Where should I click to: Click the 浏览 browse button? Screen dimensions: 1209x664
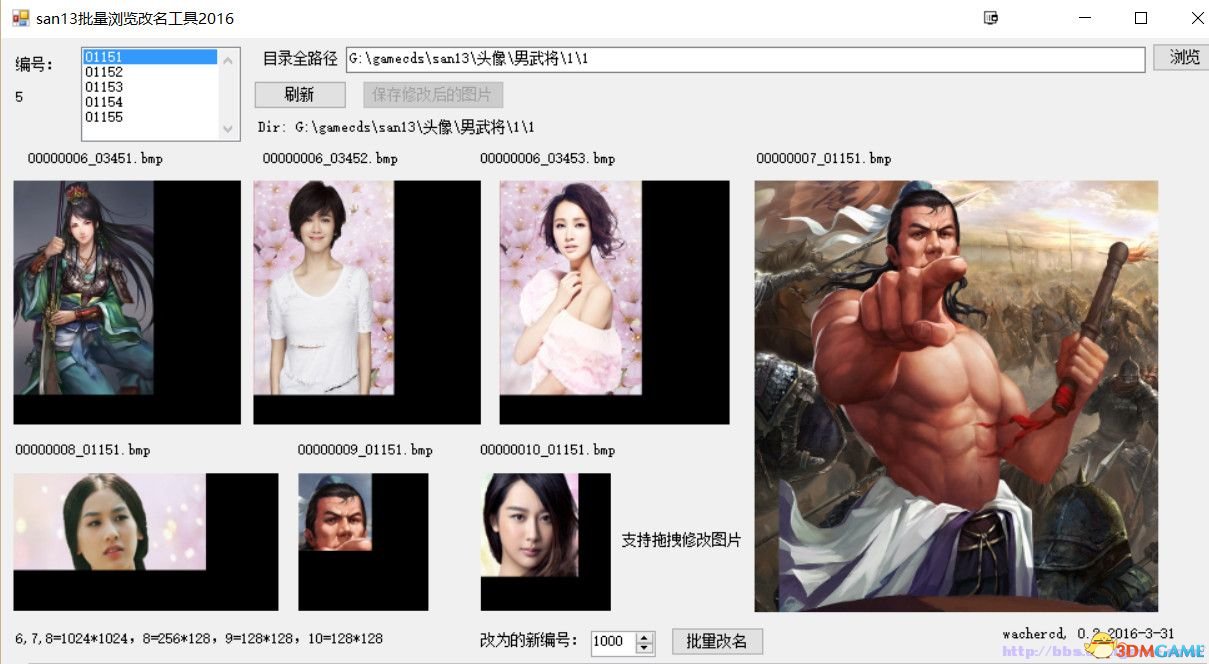pyautogui.click(x=1183, y=57)
